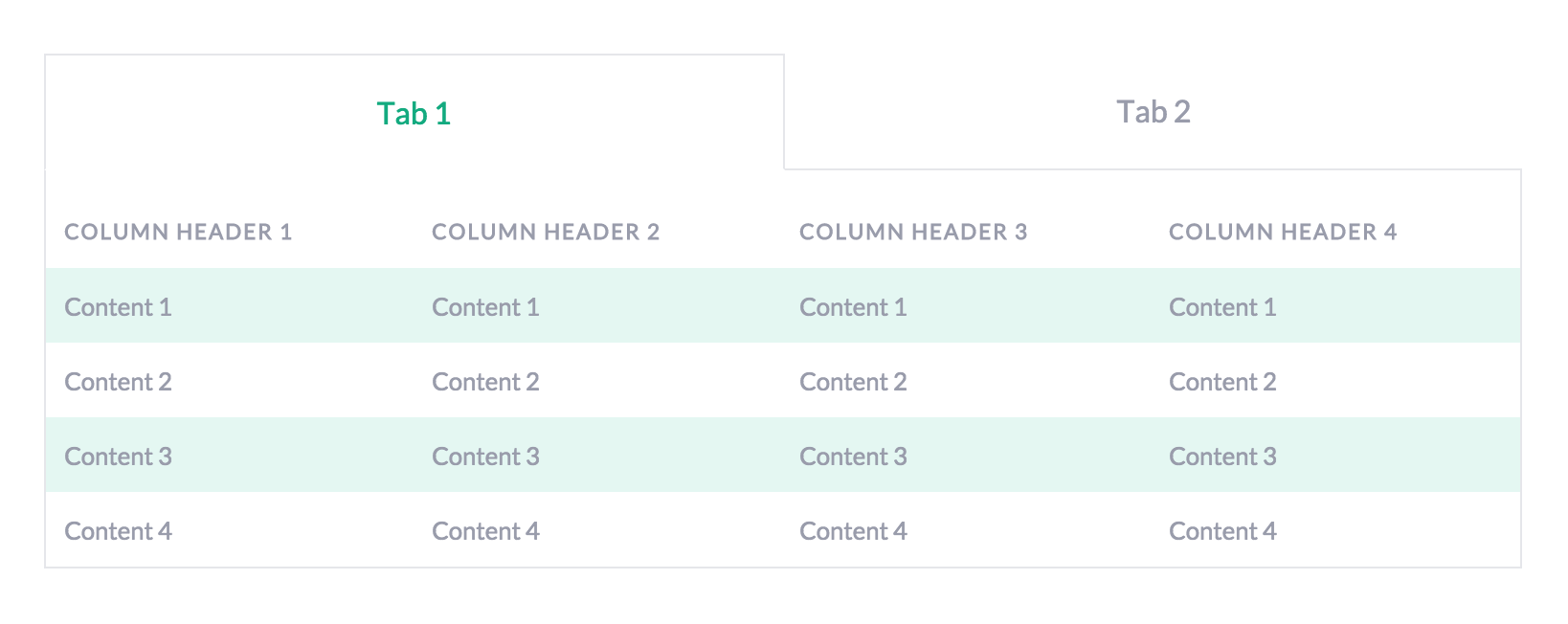Screen dimensions: 1568x624
Task: Click Content 3 under Column Header 4
Action: (1221, 456)
